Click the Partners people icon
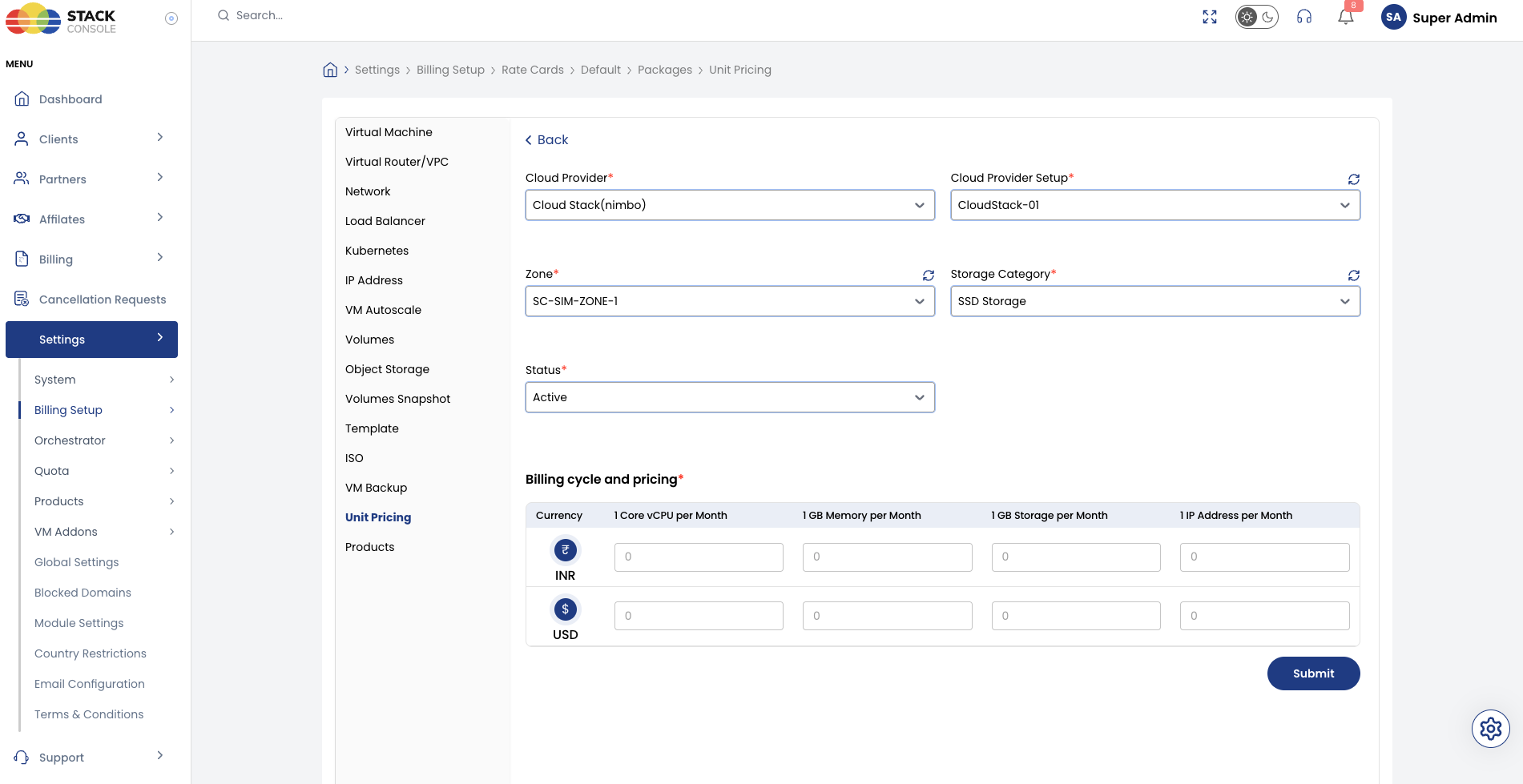The image size is (1523, 784). (22, 179)
